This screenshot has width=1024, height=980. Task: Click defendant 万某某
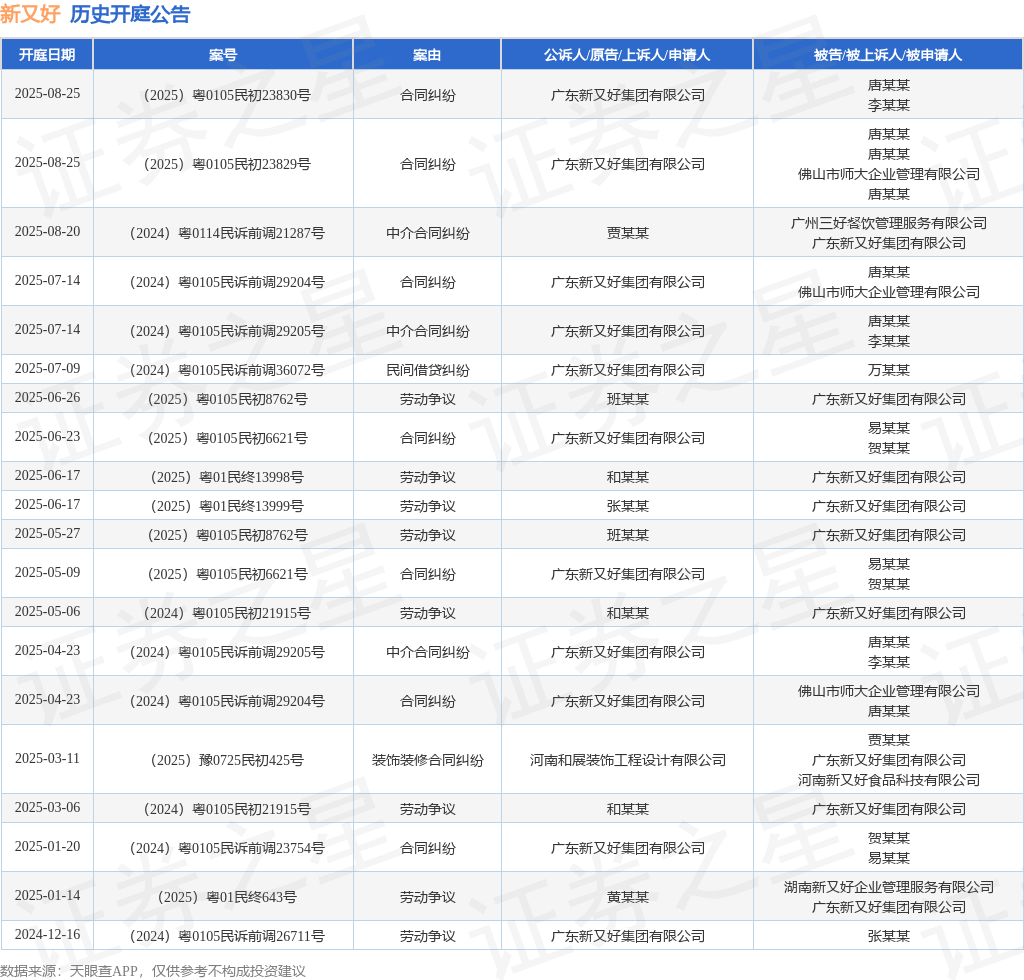coord(889,370)
